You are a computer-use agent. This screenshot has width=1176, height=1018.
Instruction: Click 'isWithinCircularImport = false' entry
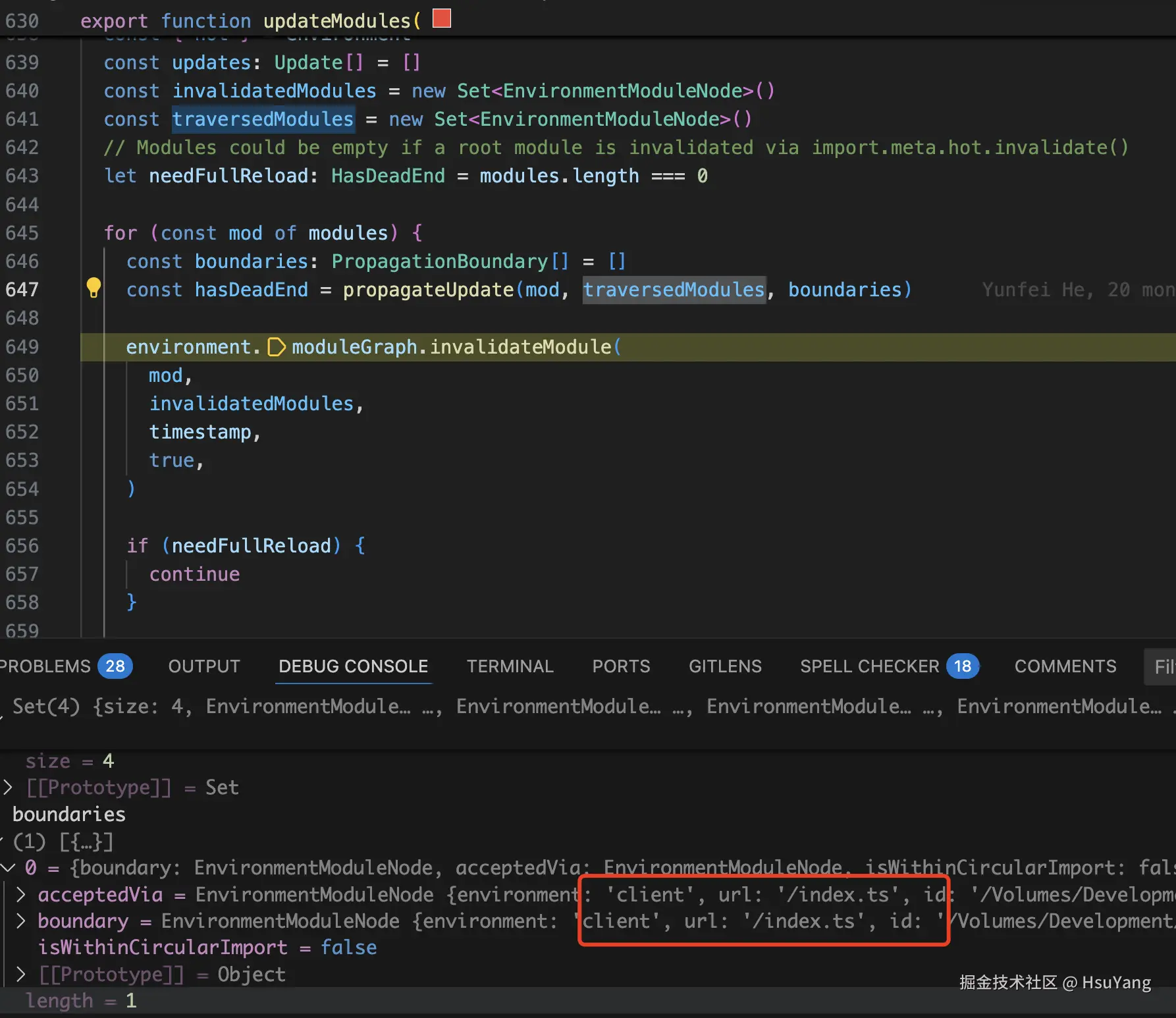pos(207,948)
